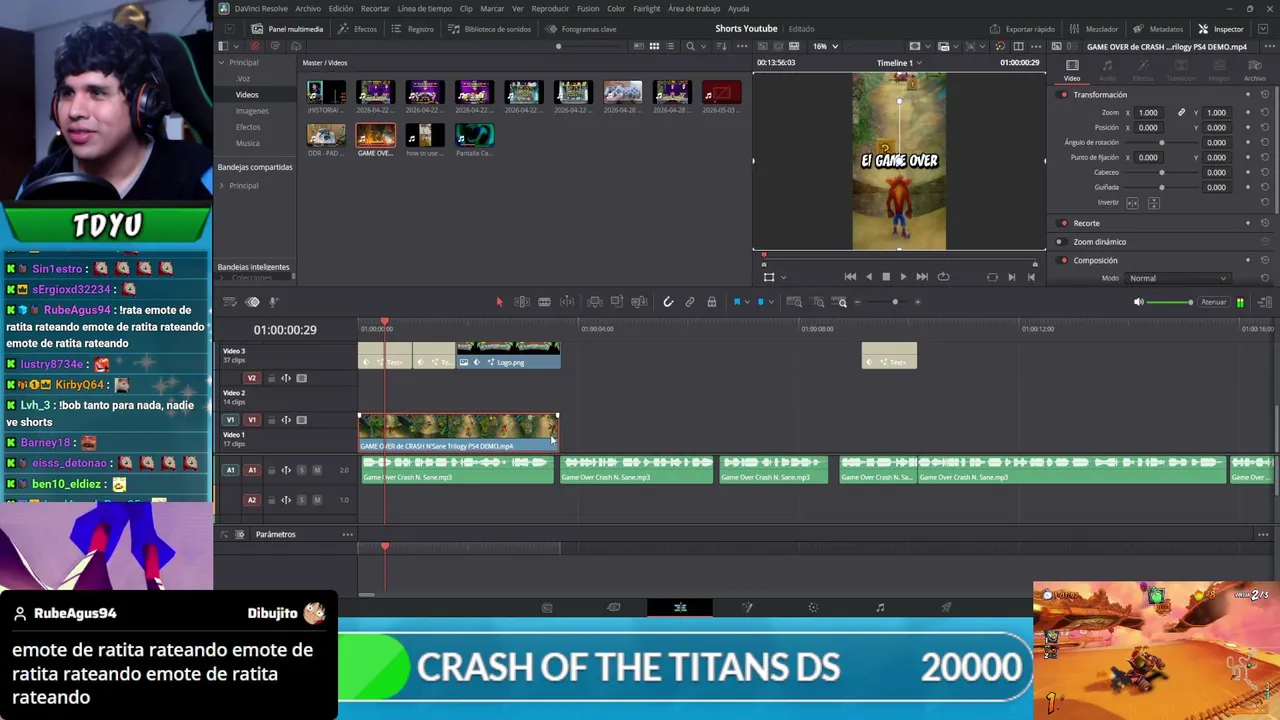1280x720 pixels.
Task: Click the vertical flip button next to Invertir
Action: coord(1154,203)
